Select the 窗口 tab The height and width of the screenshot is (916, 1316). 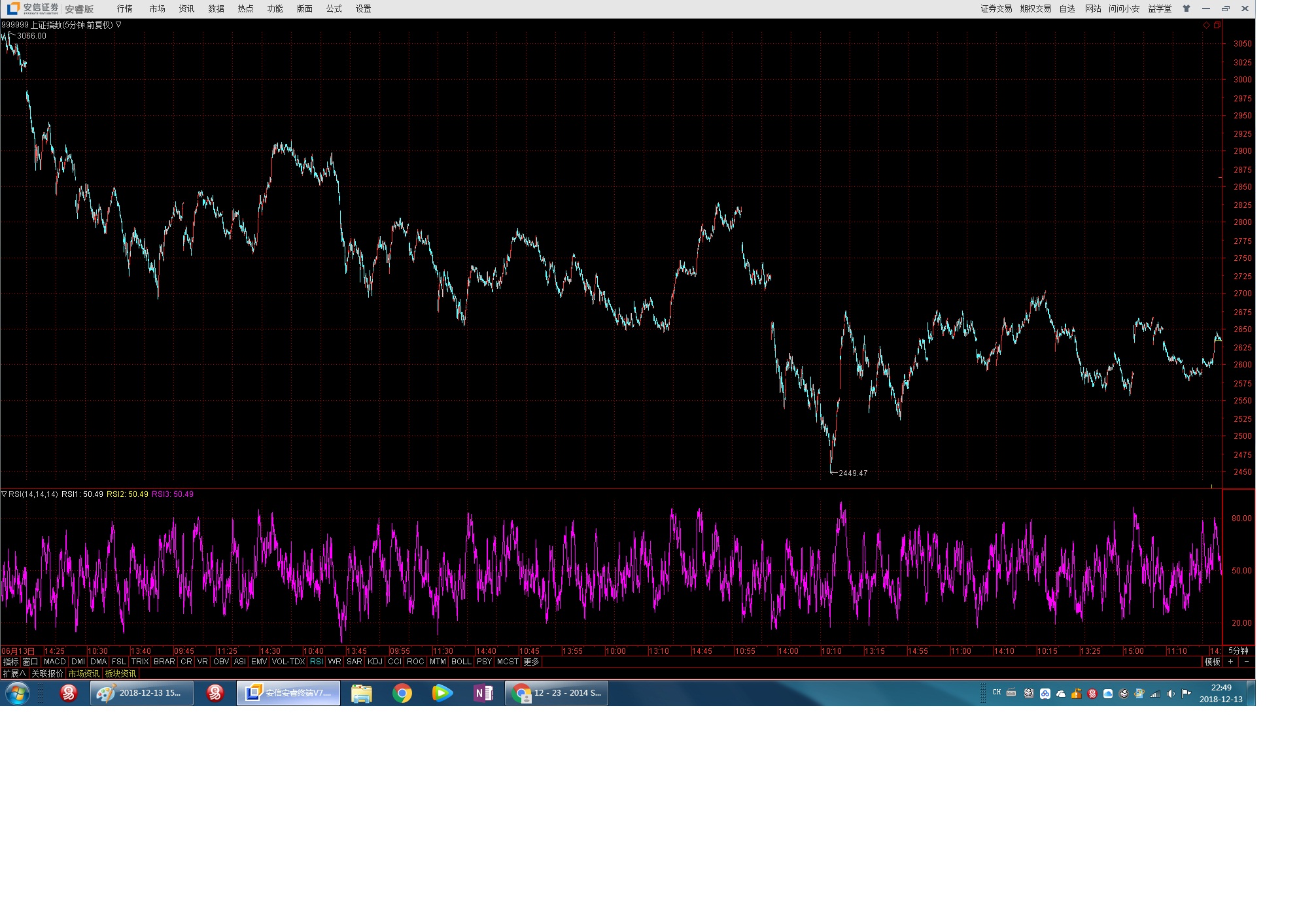tap(31, 662)
